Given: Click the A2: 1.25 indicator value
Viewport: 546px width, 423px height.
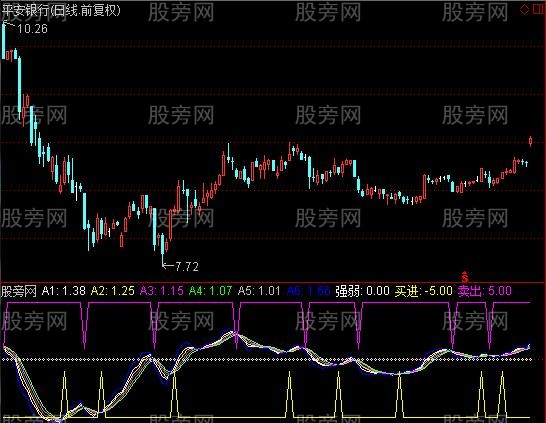Looking at the screenshot, I should point(112,291).
